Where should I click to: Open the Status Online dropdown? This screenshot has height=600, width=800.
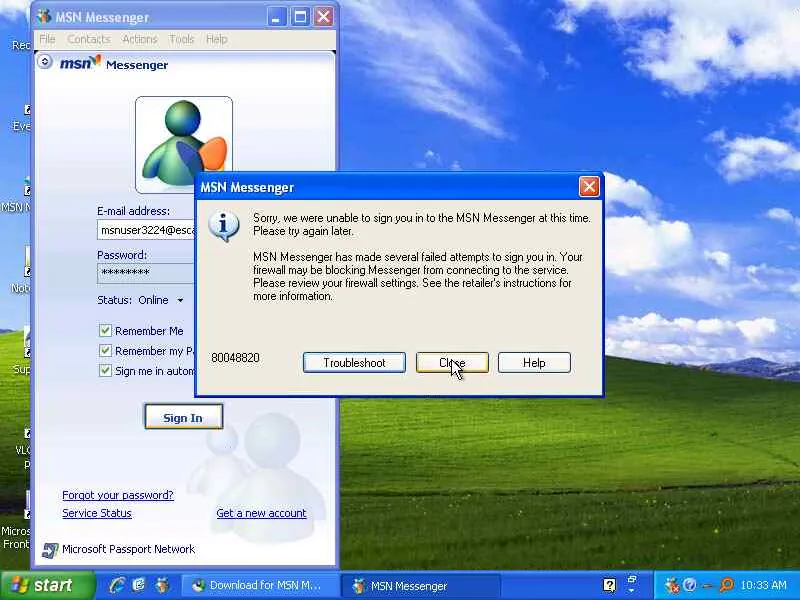[x=180, y=301]
